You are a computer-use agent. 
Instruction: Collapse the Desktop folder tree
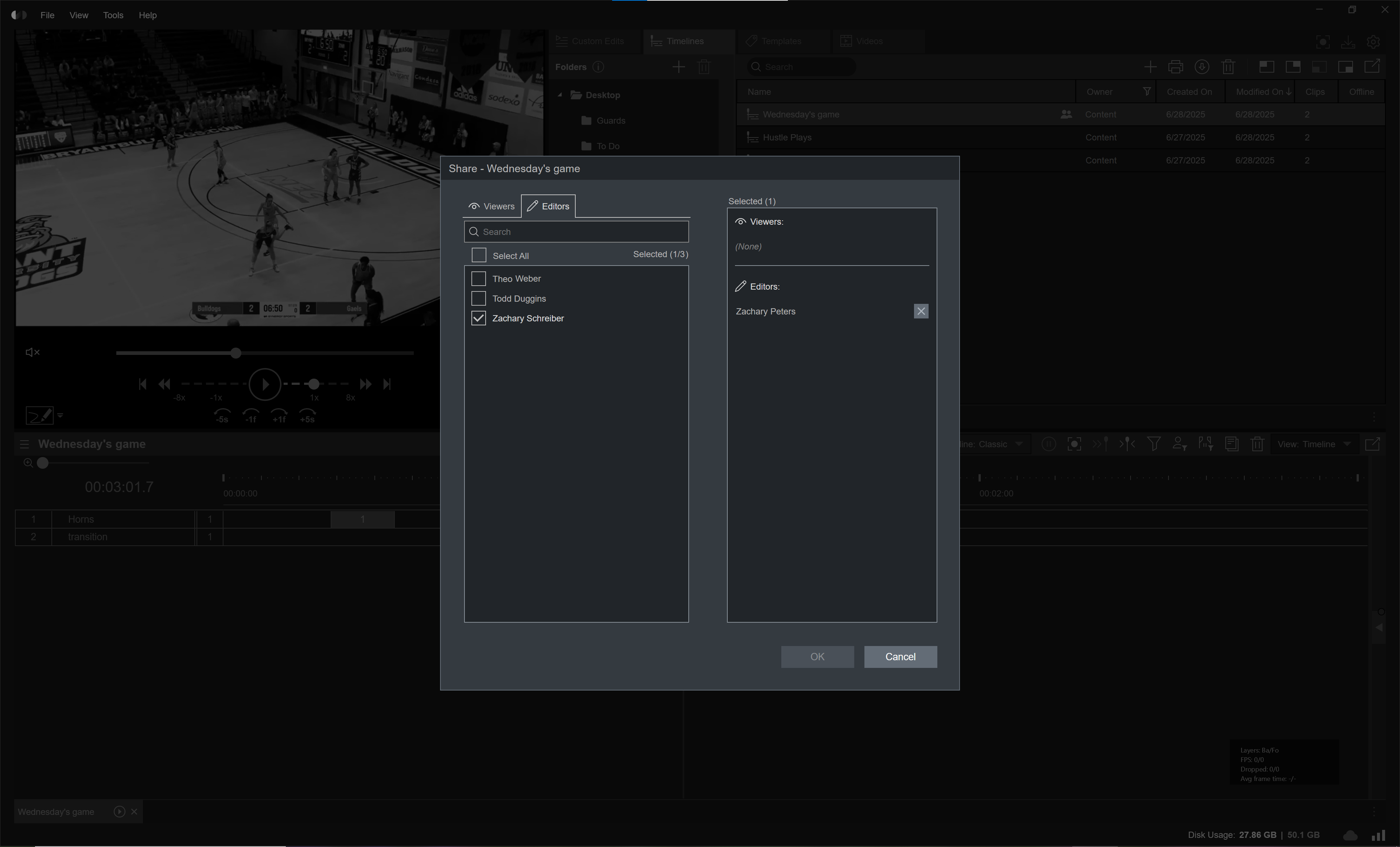click(560, 95)
